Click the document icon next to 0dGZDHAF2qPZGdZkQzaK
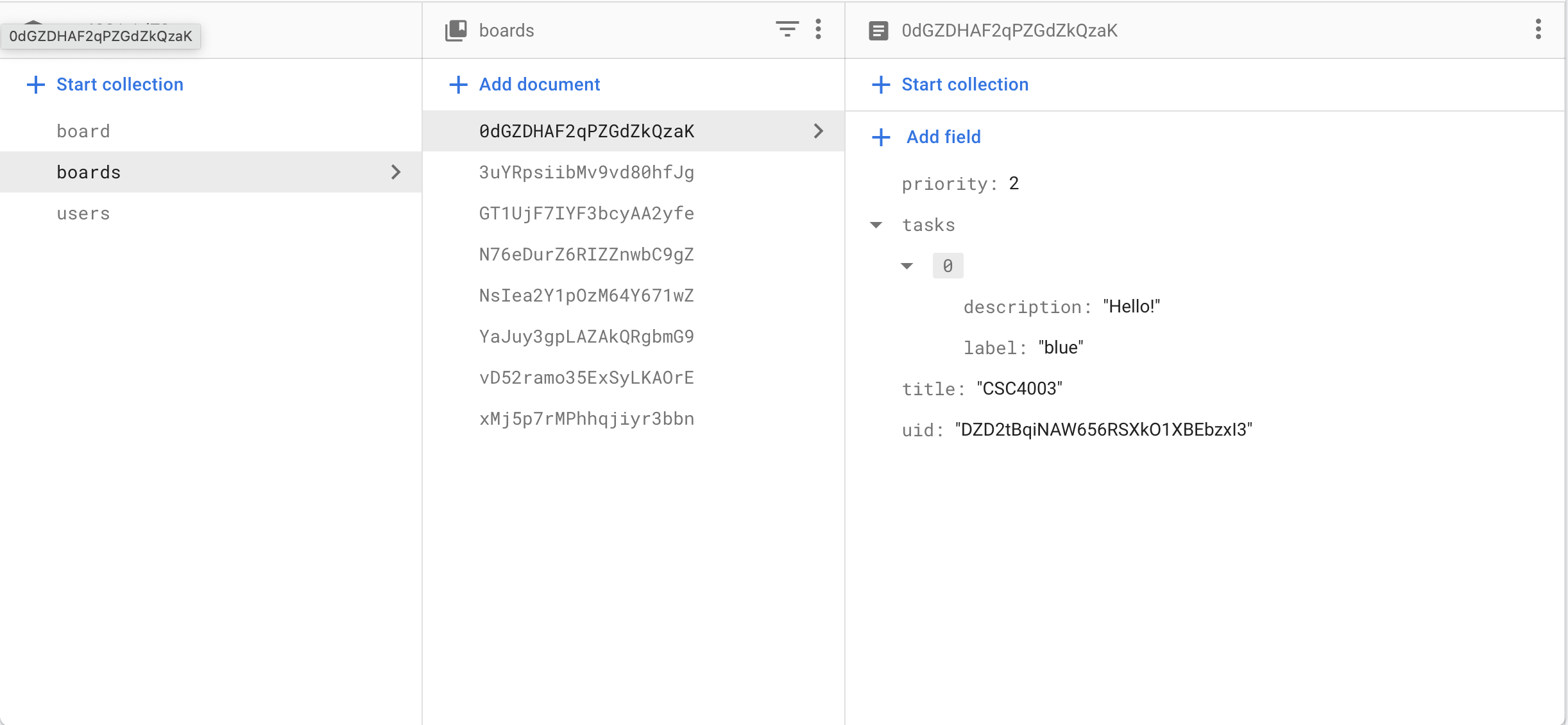Screen dimensions: 1568x725 coord(879,30)
